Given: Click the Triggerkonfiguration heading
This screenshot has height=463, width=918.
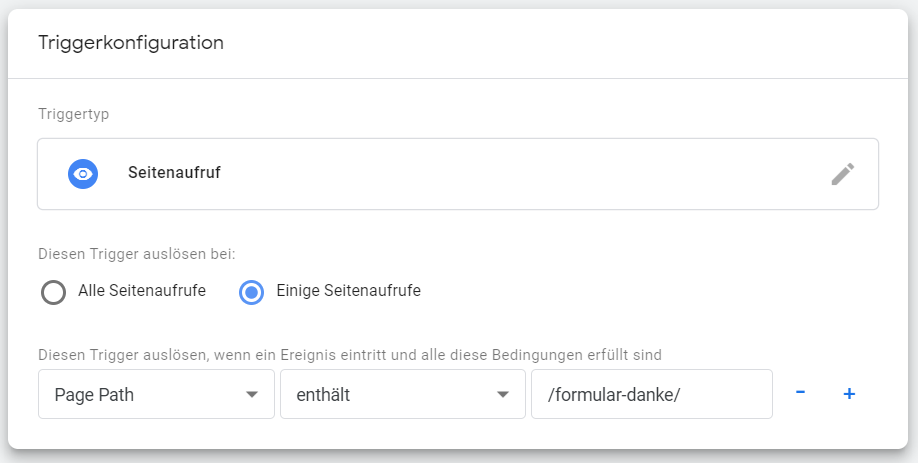Looking at the screenshot, I should (x=131, y=43).
